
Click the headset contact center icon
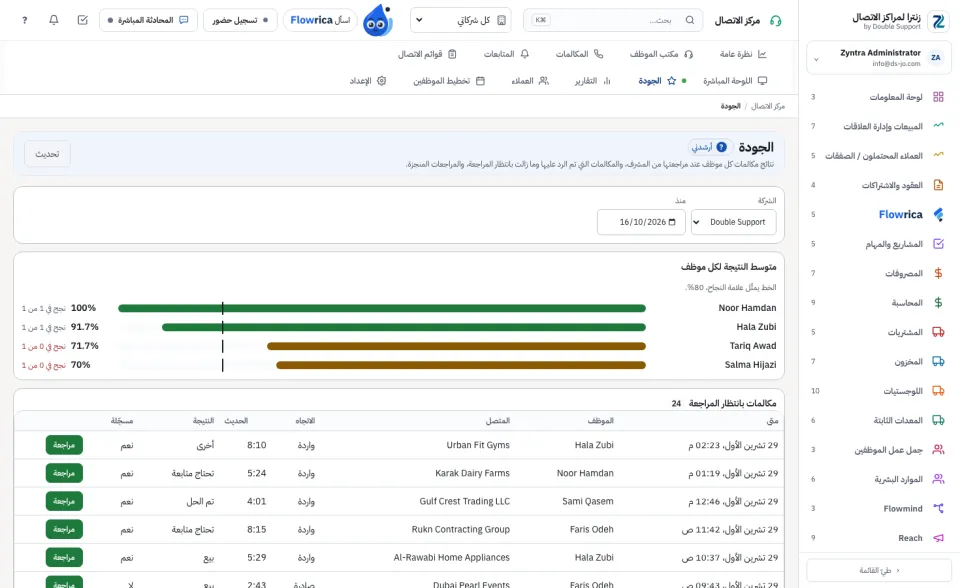pyautogui.click(x=776, y=21)
